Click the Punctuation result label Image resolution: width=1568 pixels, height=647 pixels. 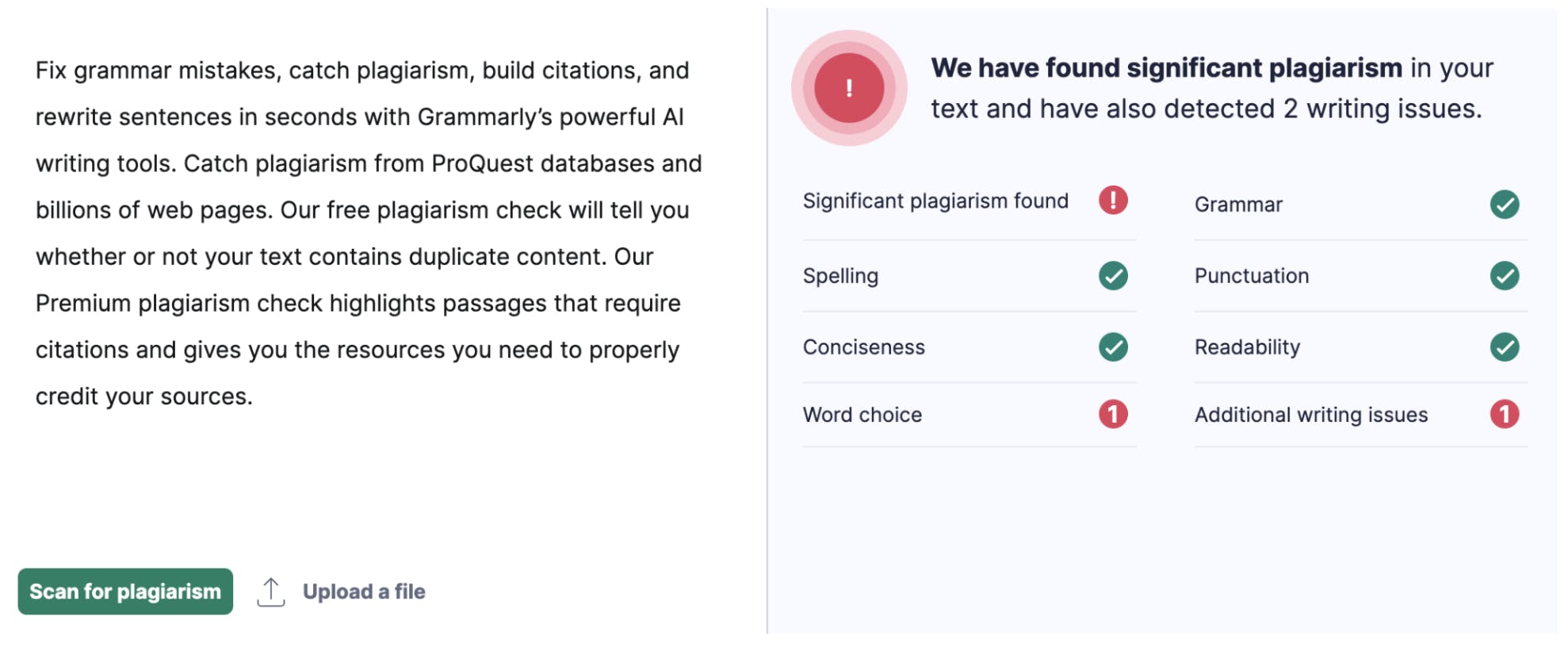(1252, 276)
